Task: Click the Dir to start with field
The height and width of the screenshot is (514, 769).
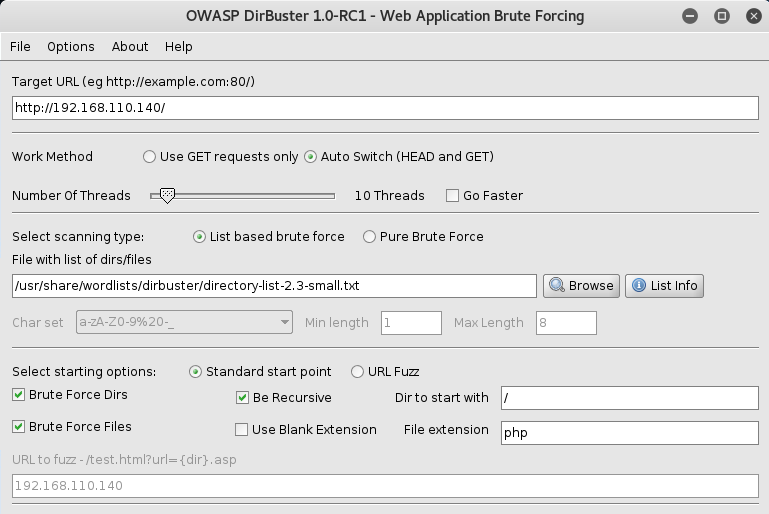Action: click(630, 398)
